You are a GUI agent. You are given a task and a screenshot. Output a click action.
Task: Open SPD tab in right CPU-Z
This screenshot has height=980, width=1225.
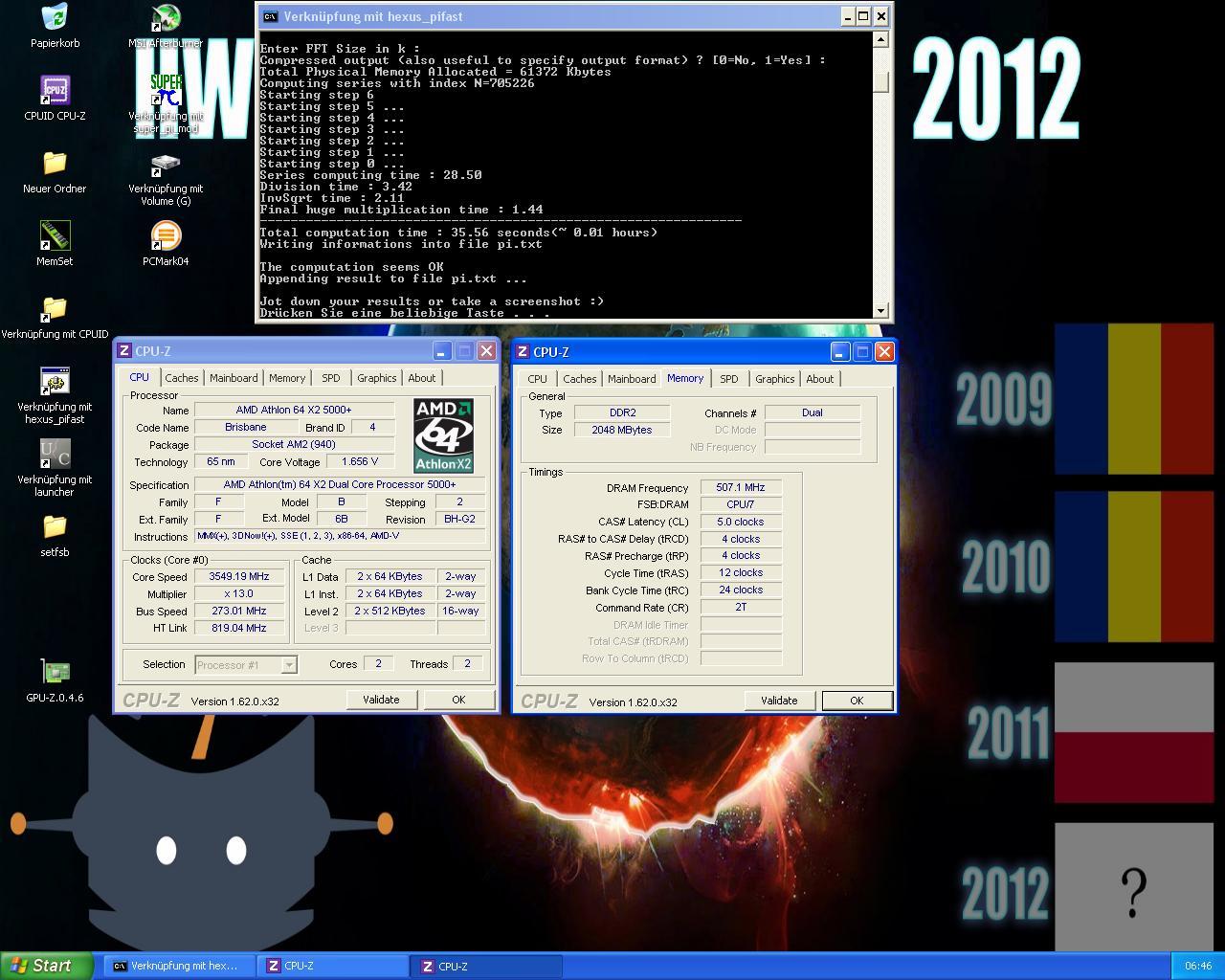pyautogui.click(x=729, y=379)
